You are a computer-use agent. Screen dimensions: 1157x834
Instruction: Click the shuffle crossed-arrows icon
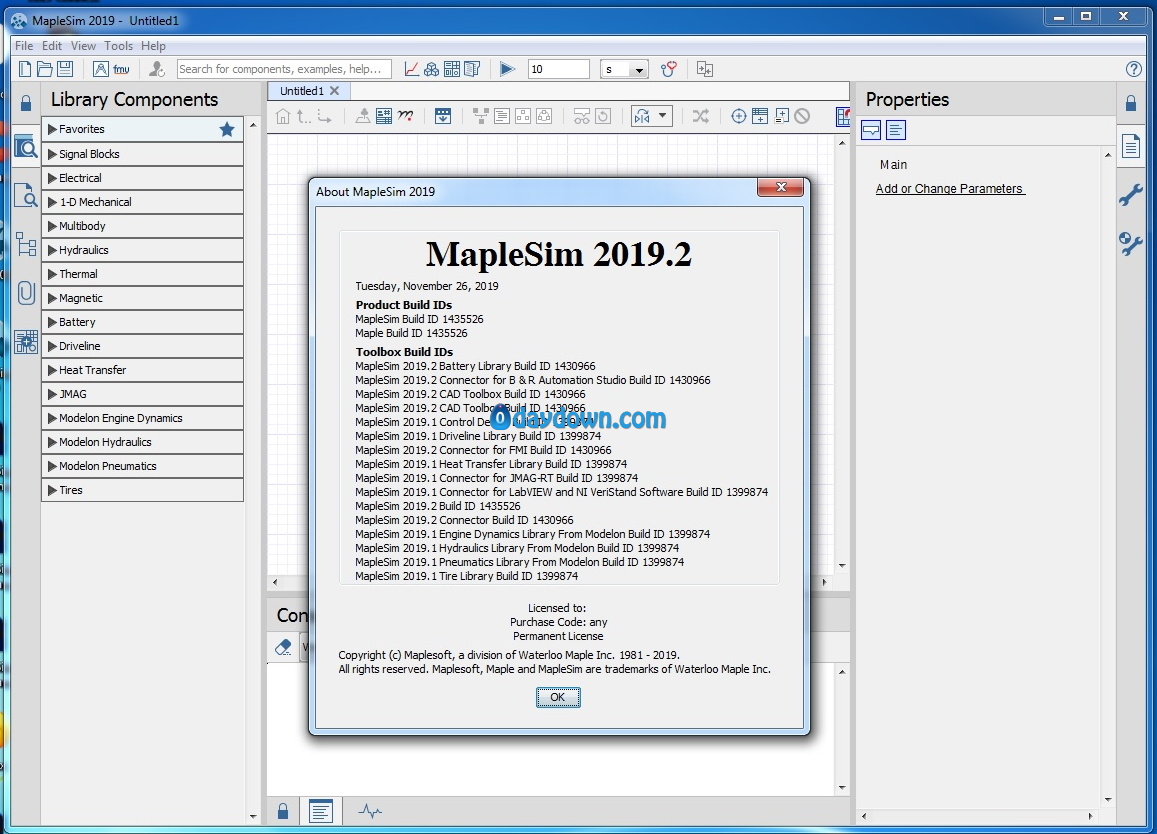click(x=700, y=116)
